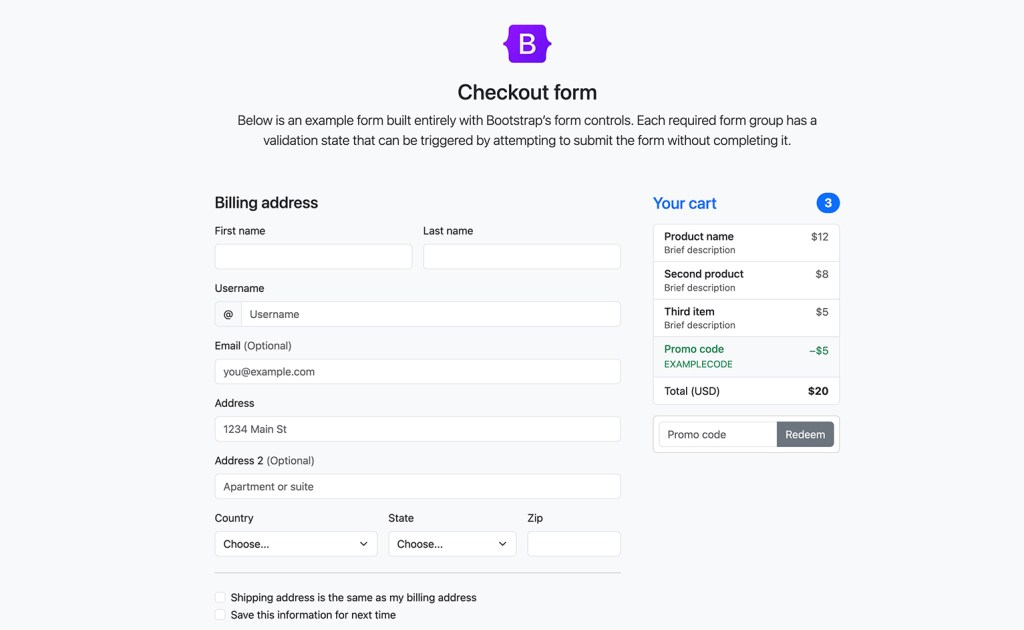Open the Country selector
The image size is (1024, 630).
[295, 543]
